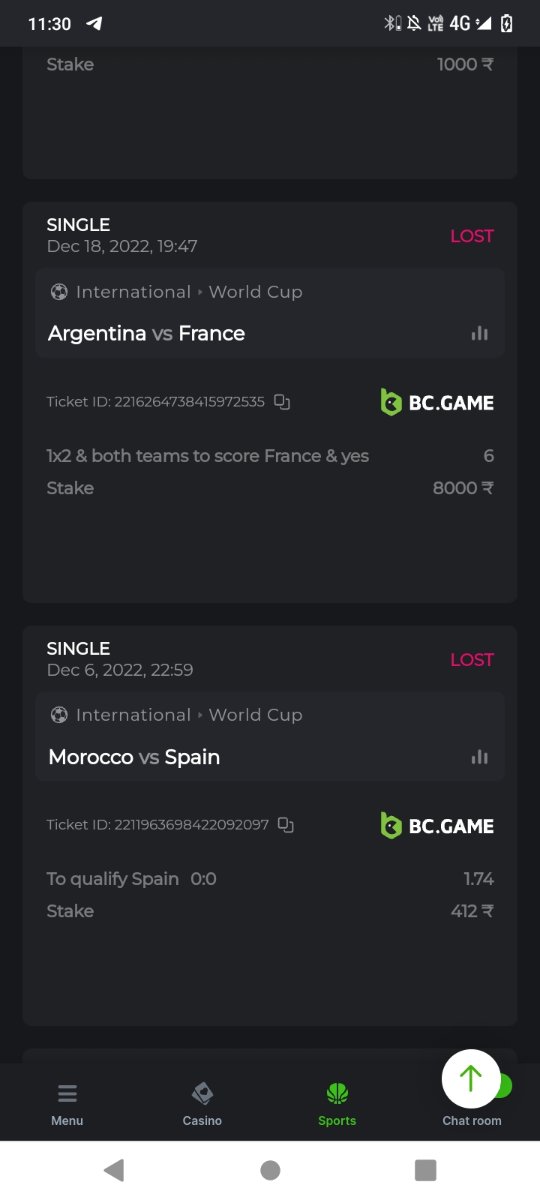The height and width of the screenshot is (1200, 540).
Task: Tap BC.GAME logo on Morocco ticket
Action: pyautogui.click(x=437, y=825)
